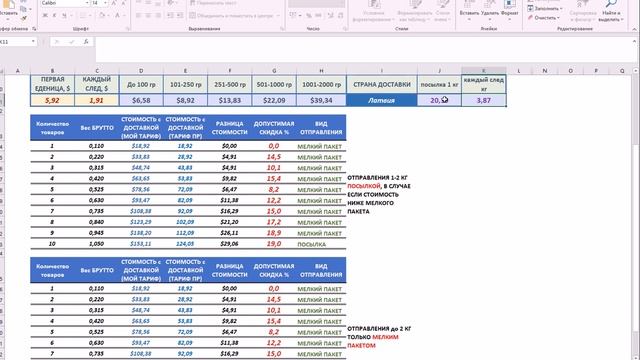Select the cell with value $6,58

pos(141,100)
